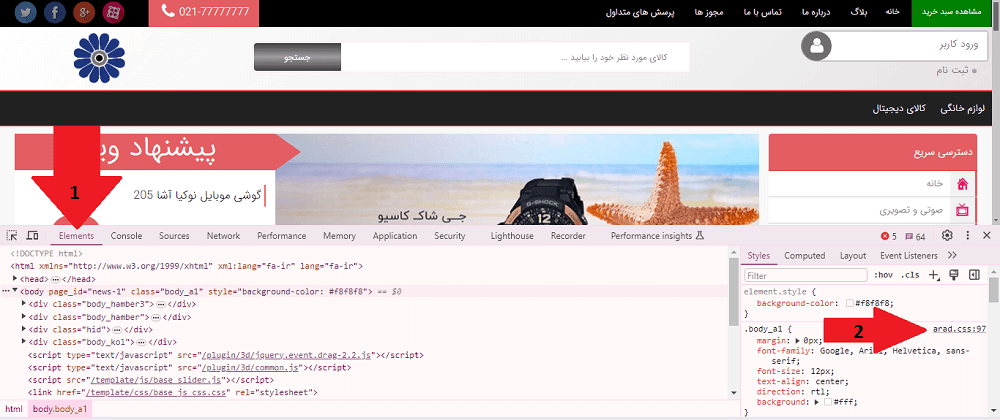Image resolution: width=1000 pixels, height=420 pixels.
Task: Click the TV icon in quick access
Action: tap(962, 210)
